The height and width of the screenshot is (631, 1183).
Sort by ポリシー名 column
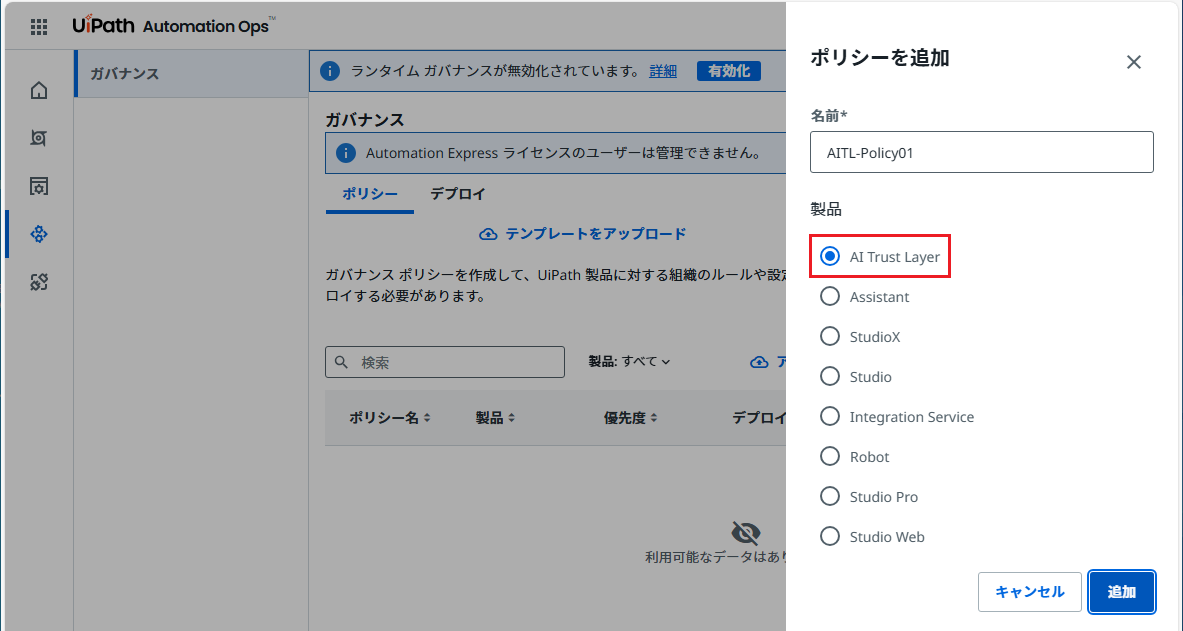tap(389, 417)
